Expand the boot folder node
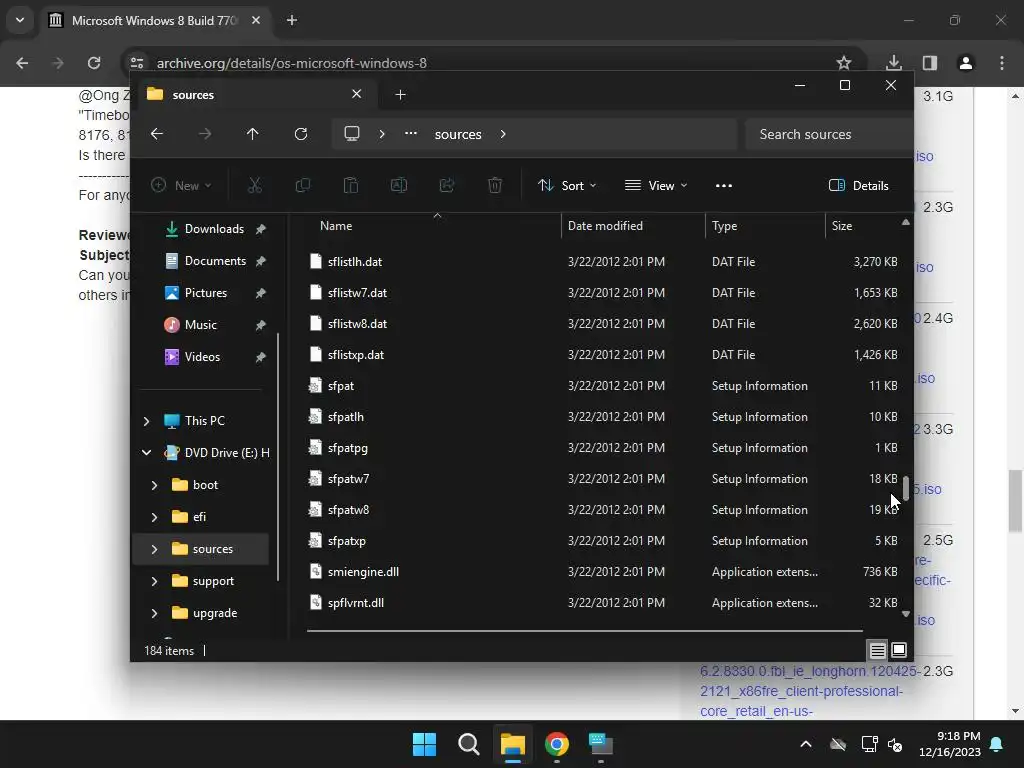 click(x=154, y=485)
